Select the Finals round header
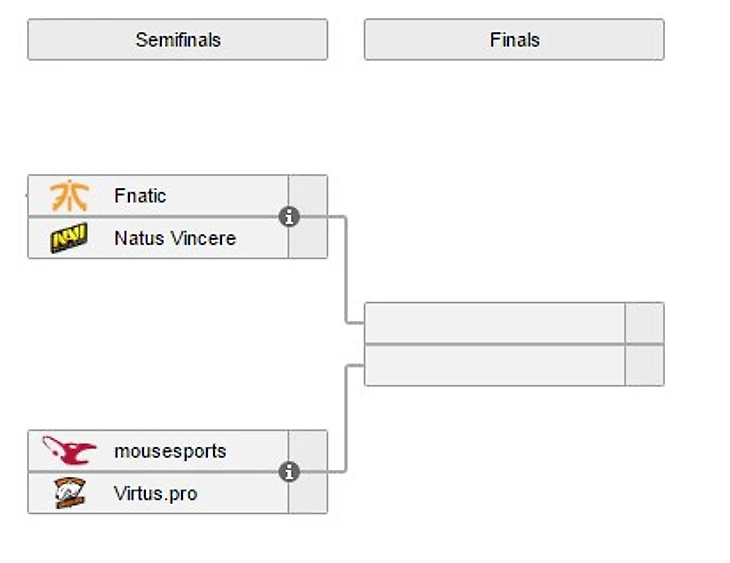Screen dimensions: 730x563 (514, 40)
